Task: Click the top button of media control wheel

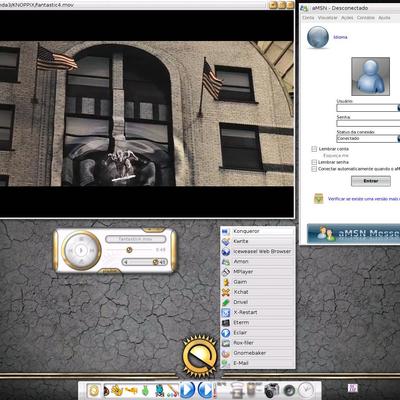Action: 81,239
